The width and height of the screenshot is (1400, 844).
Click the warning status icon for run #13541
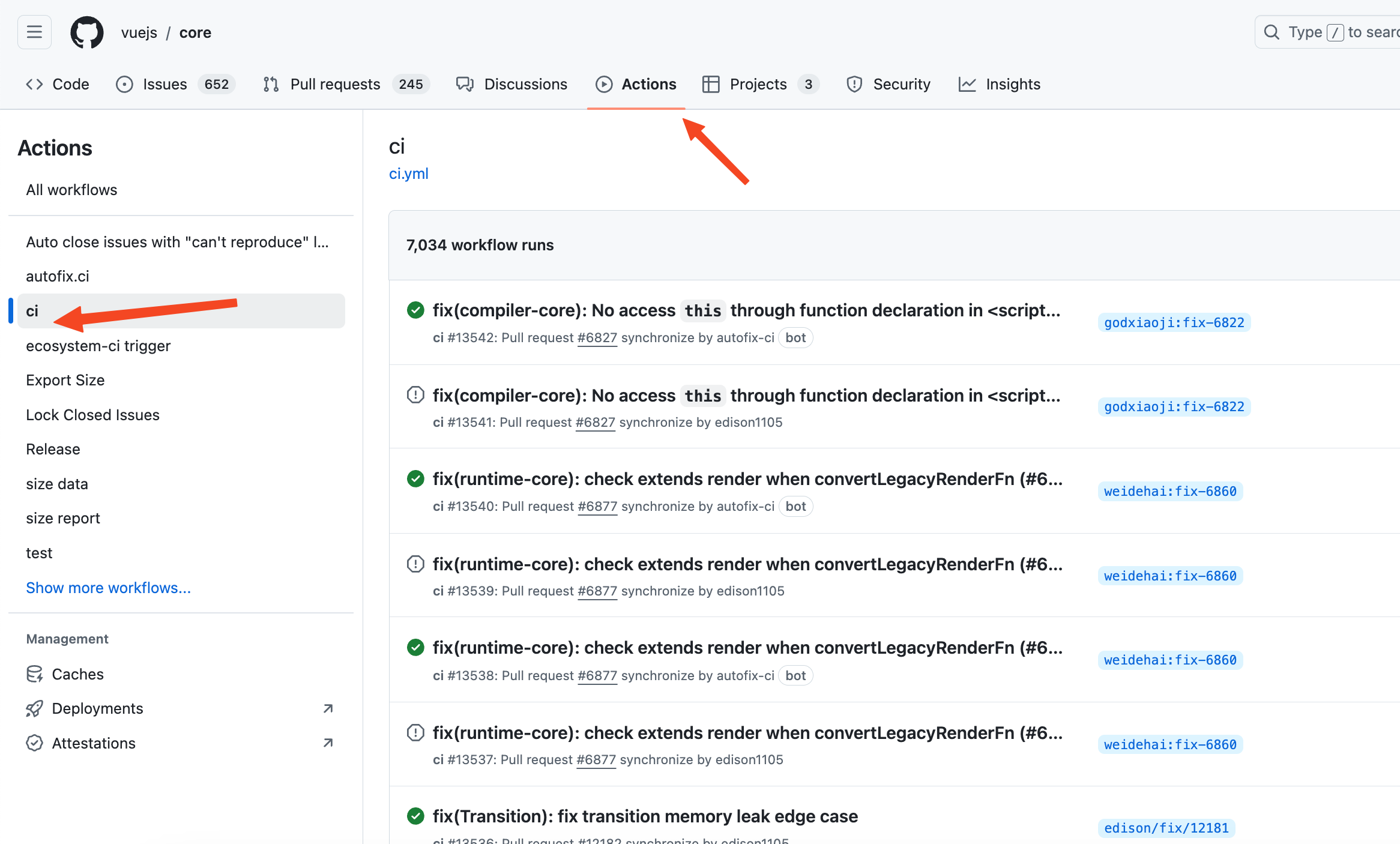click(415, 395)
